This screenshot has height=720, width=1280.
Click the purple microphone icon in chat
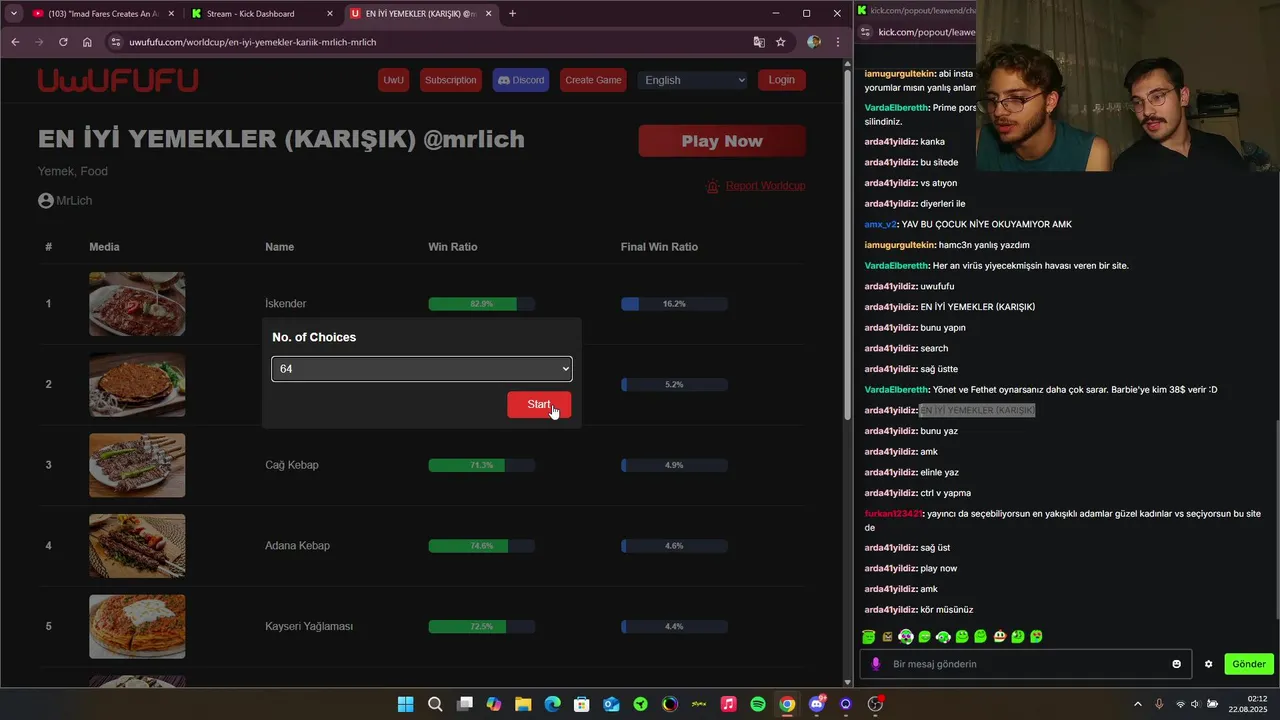876,664
